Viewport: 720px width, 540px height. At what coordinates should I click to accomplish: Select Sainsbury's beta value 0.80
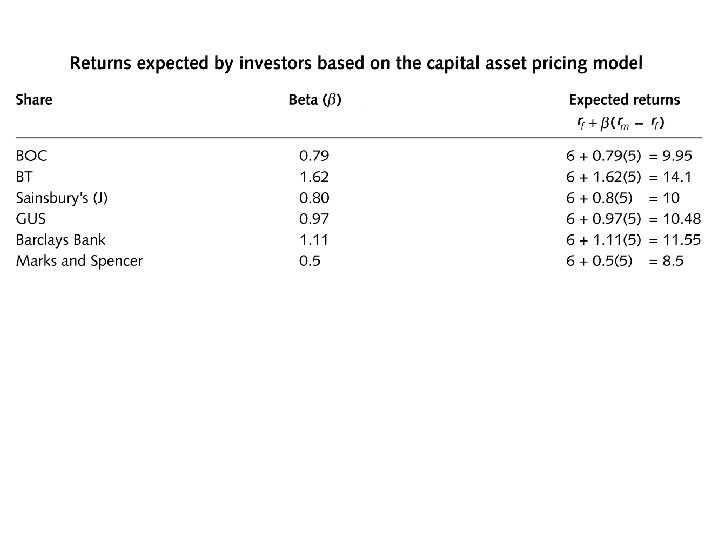point(314,198)
